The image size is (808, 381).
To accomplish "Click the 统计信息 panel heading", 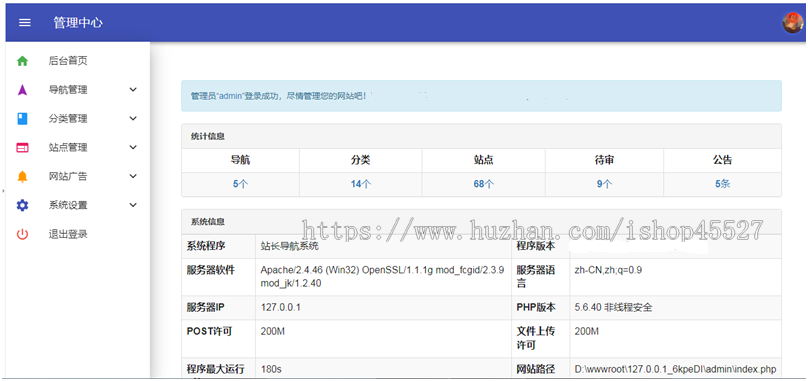I will point(208,137).
